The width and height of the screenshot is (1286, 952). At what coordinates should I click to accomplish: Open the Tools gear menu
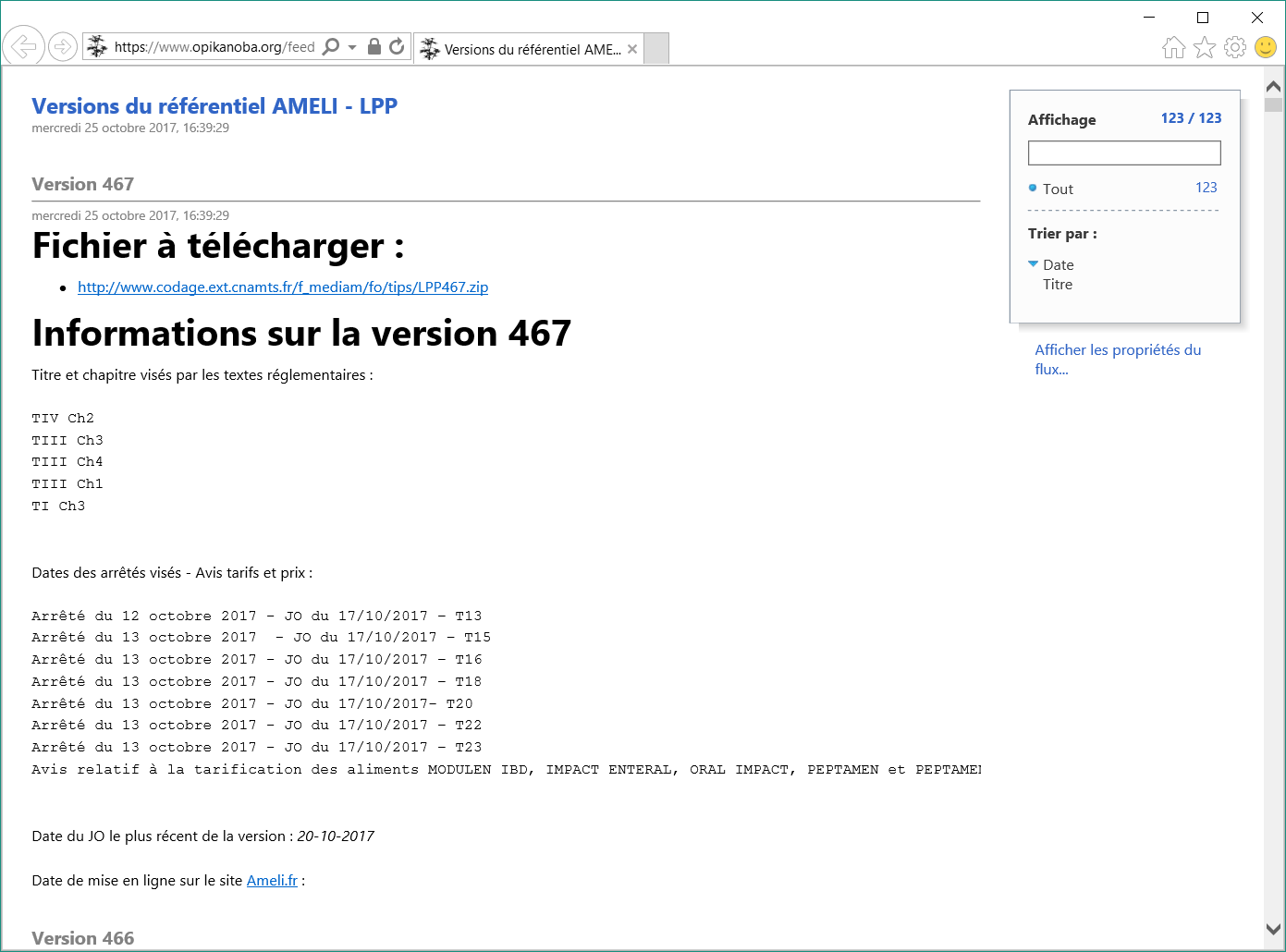1235,47
